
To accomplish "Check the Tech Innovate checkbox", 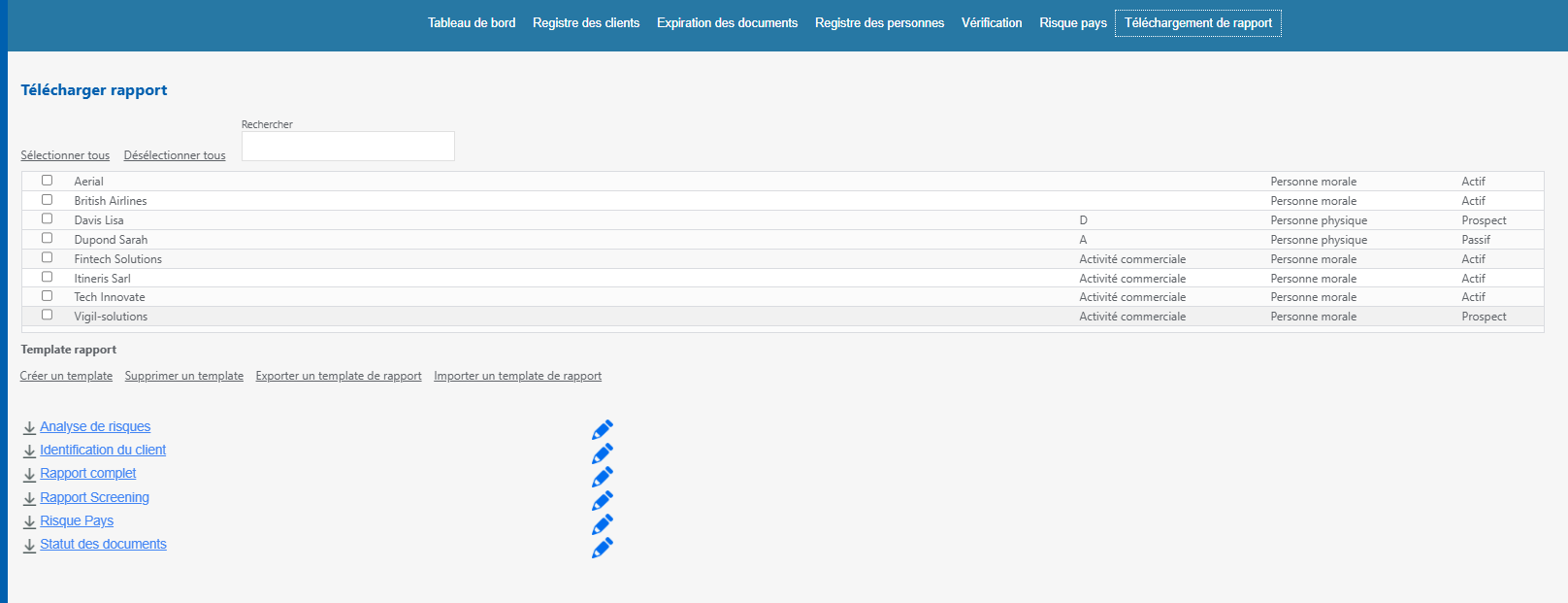I will click(x=47, y=296).
